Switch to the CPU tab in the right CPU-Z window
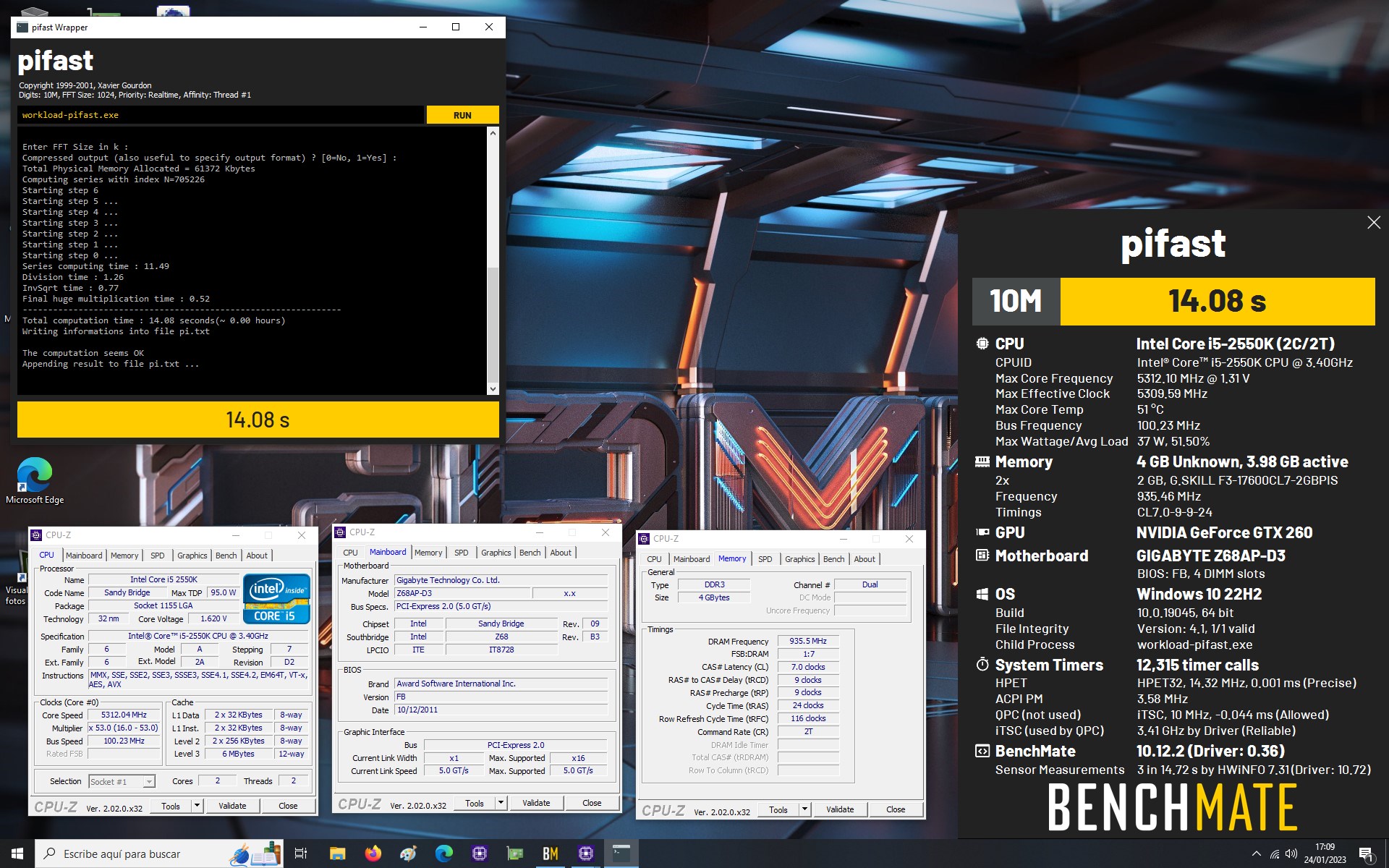The image size is (1389, 868). 654,559
